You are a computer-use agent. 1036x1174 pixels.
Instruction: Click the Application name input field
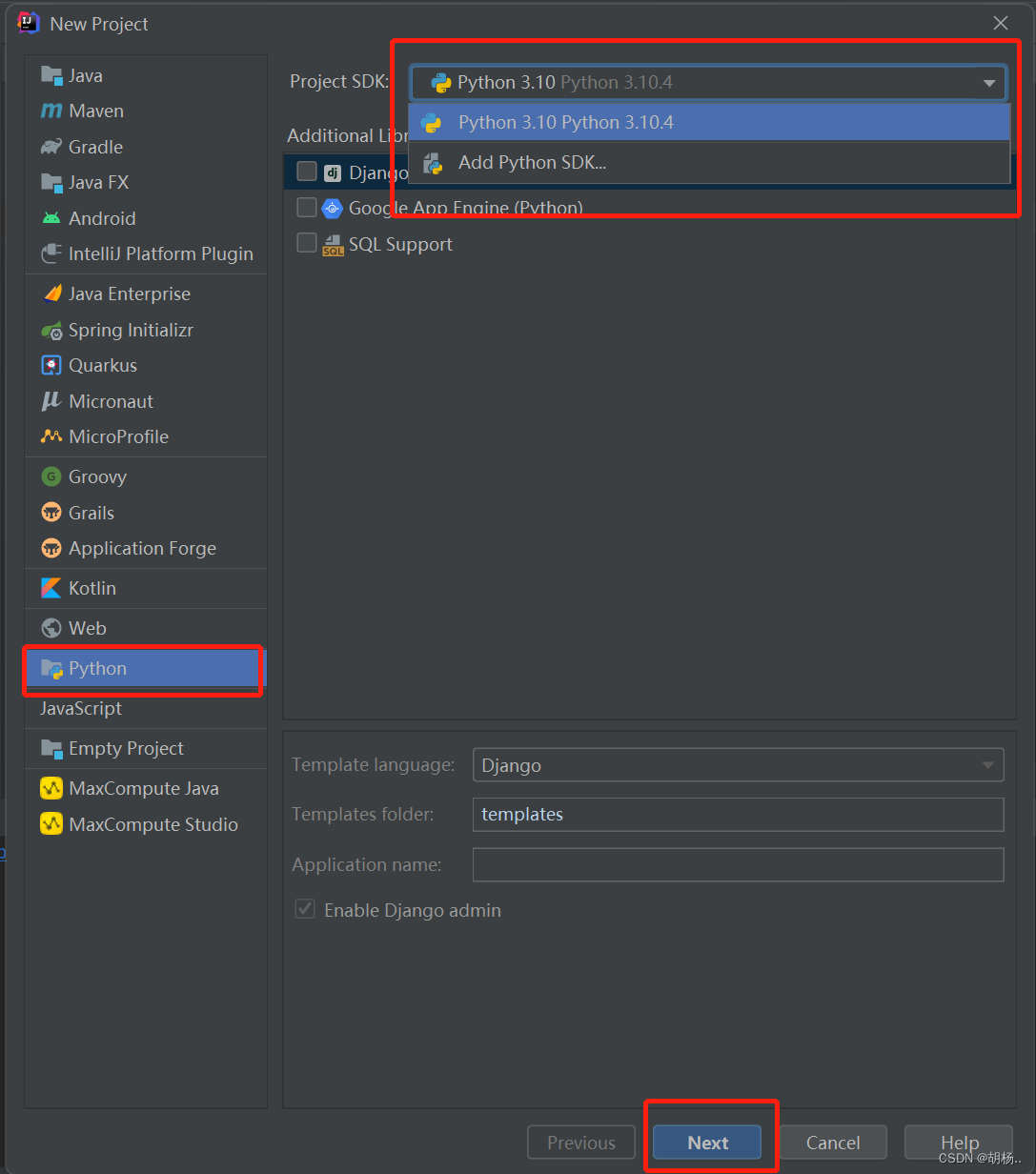point(739,864)
